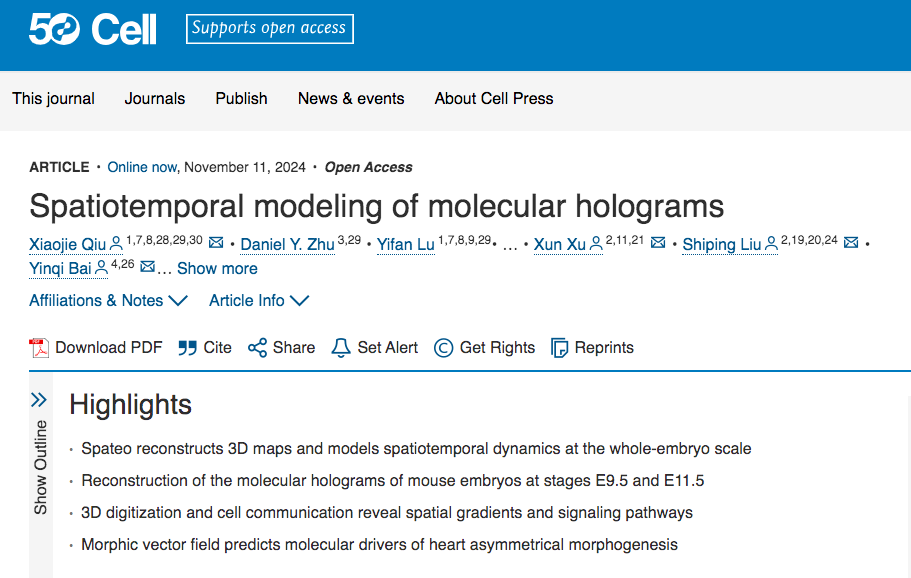Image resolution: width=911 pixels, height=578 pixels.
Task: Expand the Show Outline sidebar arrows
Action: coord(38,400)
